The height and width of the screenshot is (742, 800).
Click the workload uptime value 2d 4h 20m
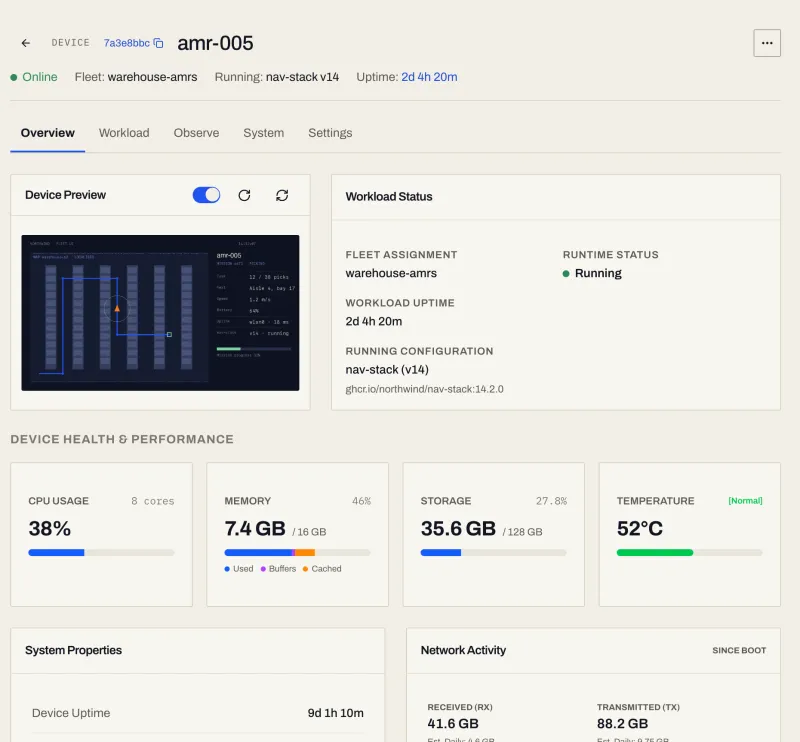(x=373, y=321)
